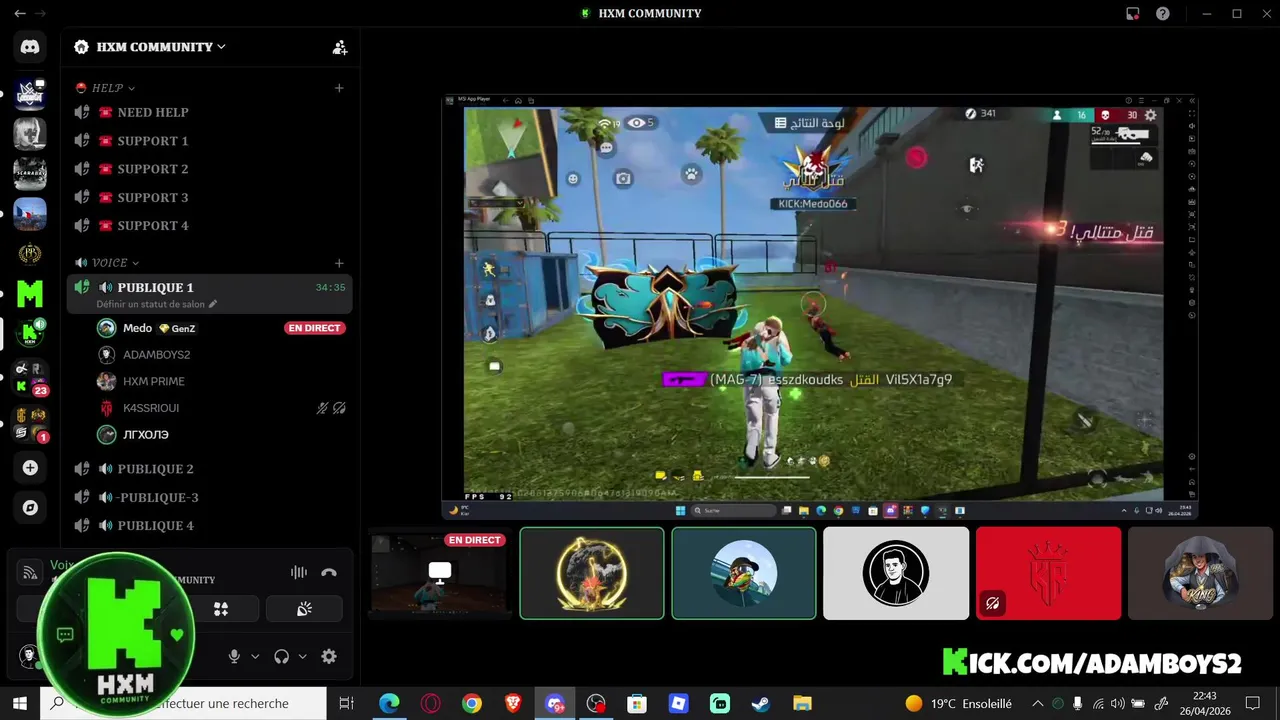
Task: Edit the channel status pencil icon
Action: pyautogui.click(x=213, y=304)
